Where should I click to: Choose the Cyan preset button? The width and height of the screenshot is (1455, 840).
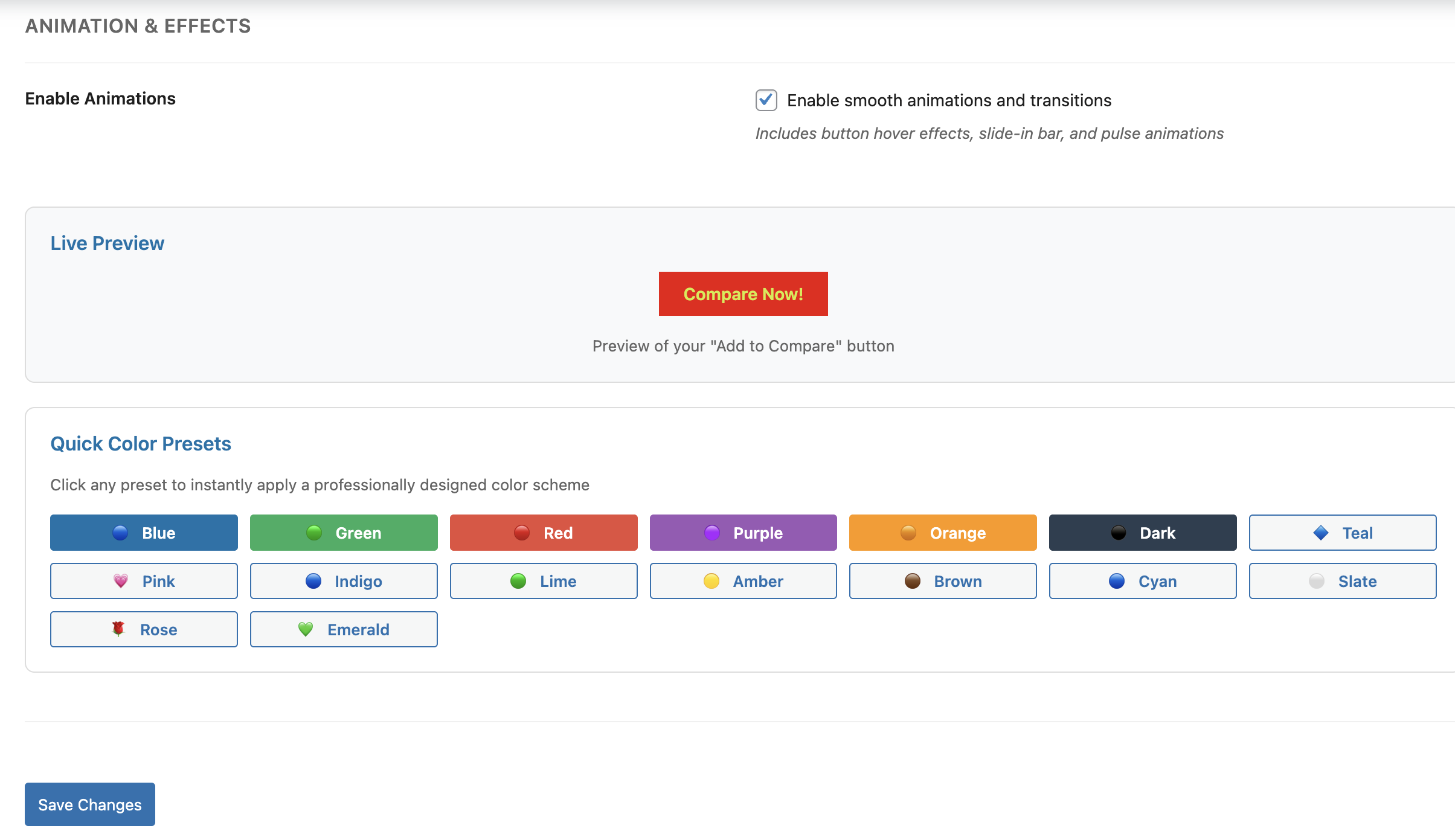coord(1143,581)
